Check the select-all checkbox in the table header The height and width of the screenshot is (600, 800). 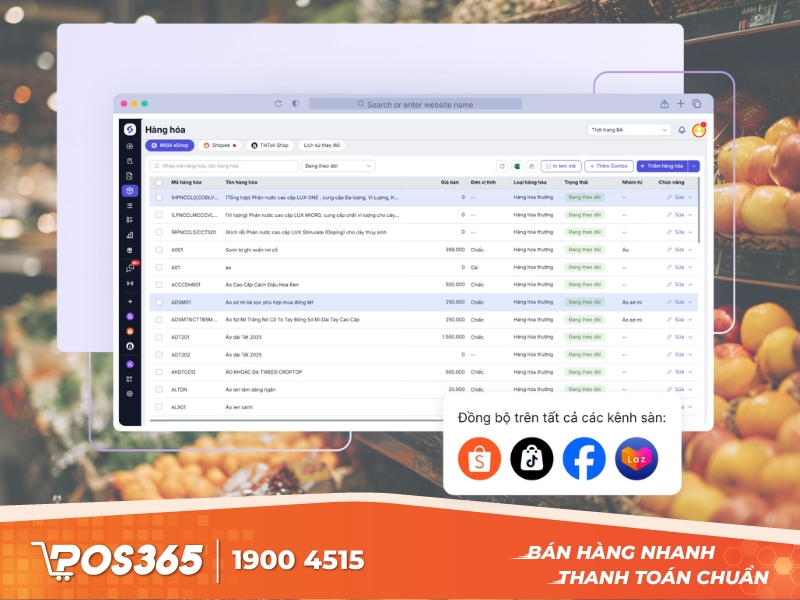pyautogui.click(x=160, y=181)
